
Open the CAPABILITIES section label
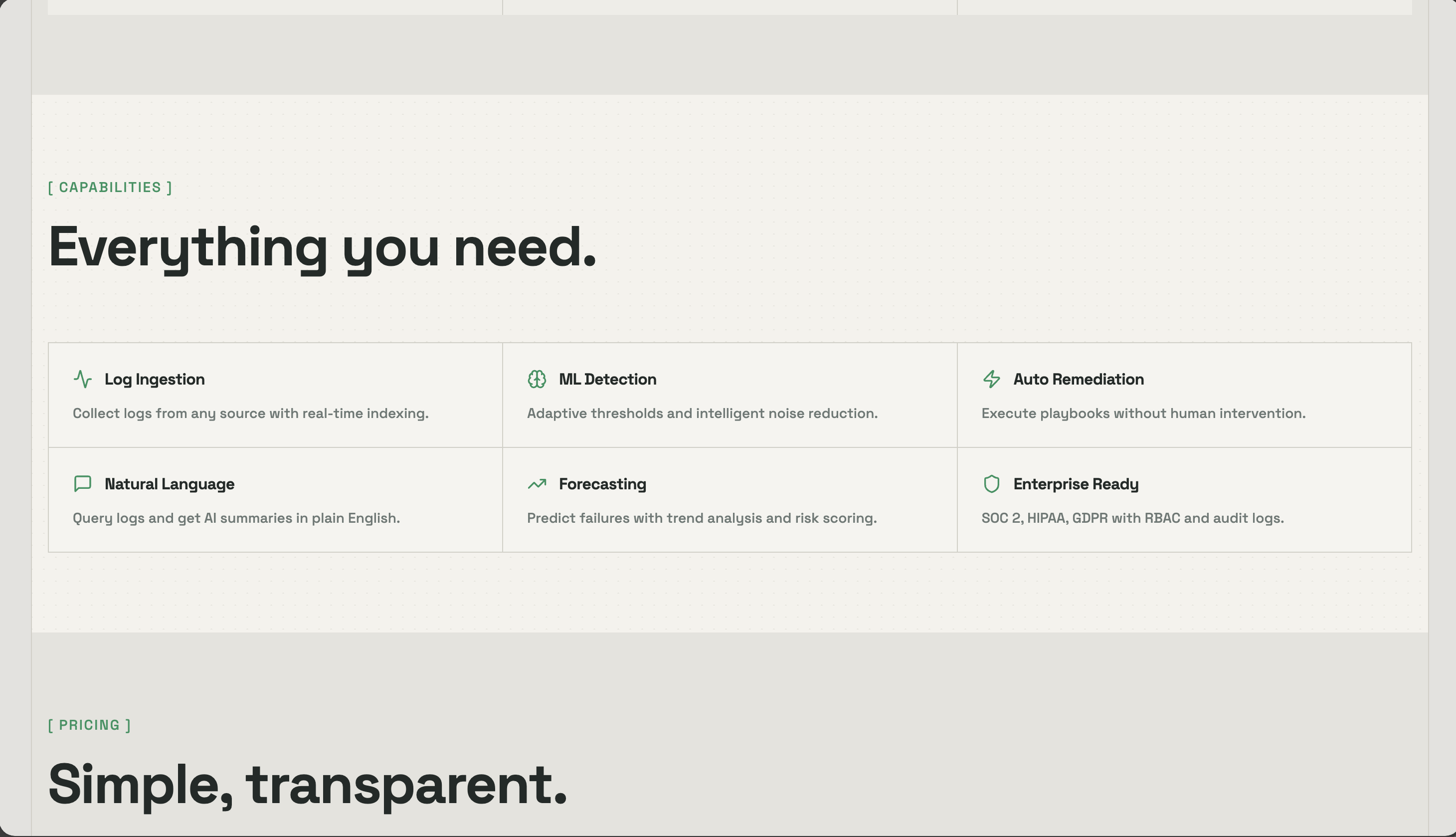coord(110,186)
